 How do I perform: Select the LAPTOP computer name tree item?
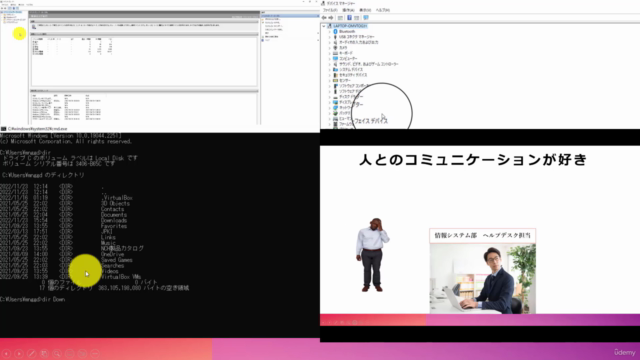(350, 26)
